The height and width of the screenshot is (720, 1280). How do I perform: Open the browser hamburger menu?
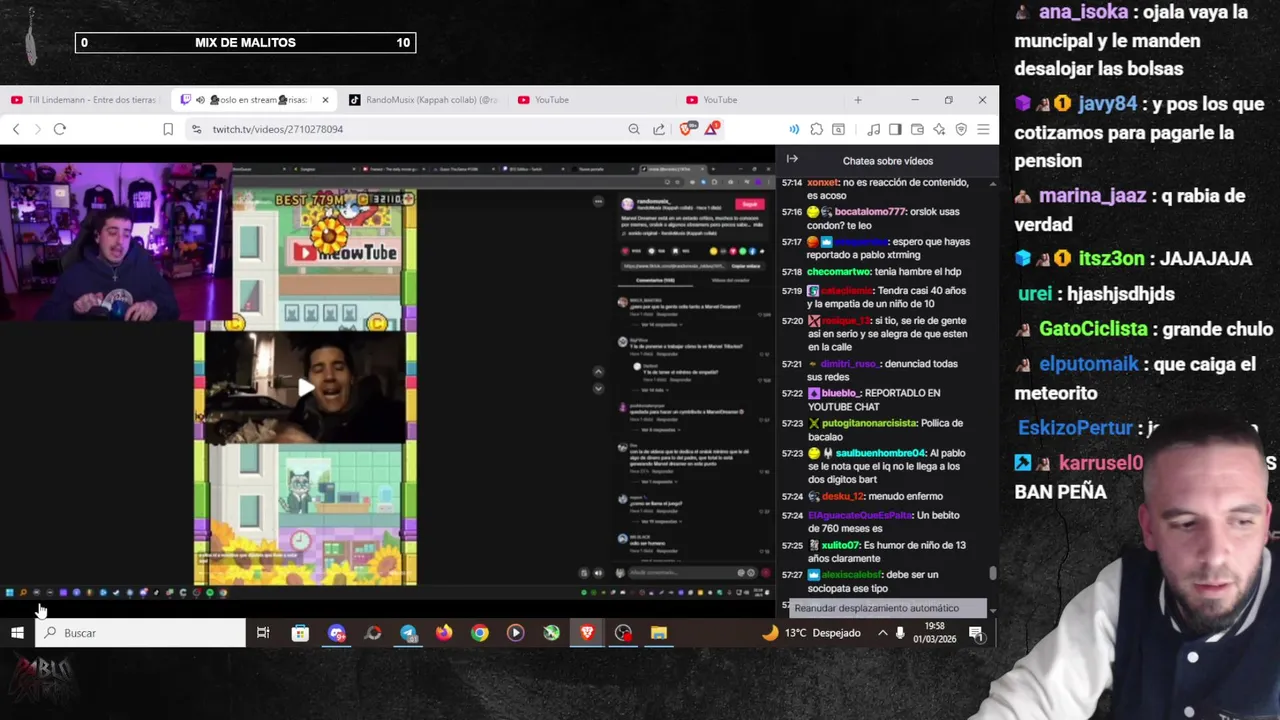[983, 129]
